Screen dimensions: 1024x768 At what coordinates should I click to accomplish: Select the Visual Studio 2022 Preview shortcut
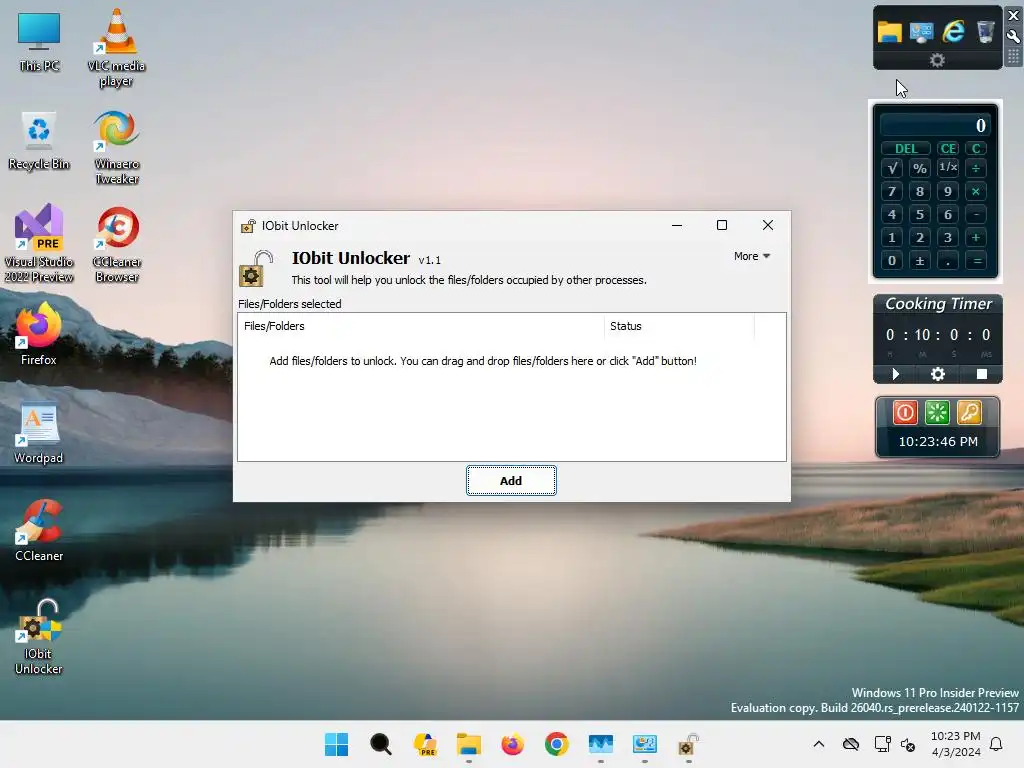pos(39,243)
